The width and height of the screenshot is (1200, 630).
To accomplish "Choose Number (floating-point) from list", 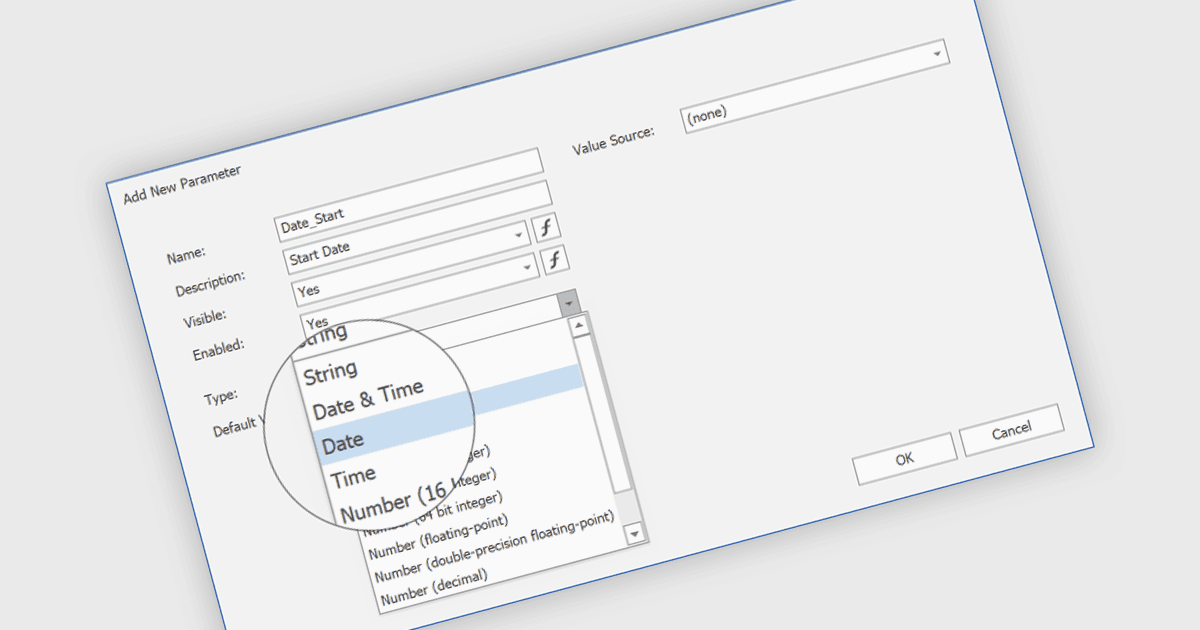I will (x=439, y=538).
